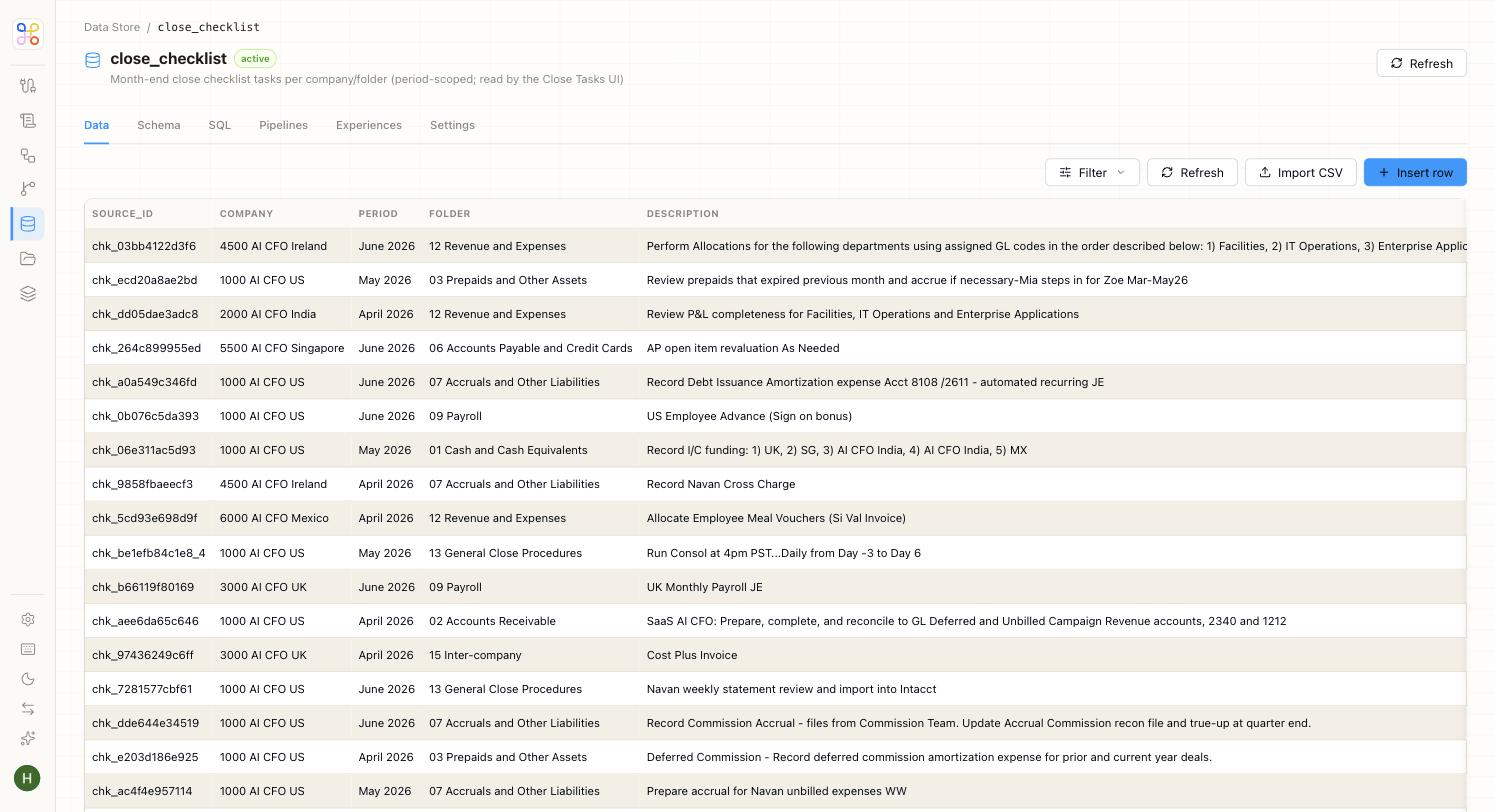Click Import CSV button
The width and height of the screenshot is (1495, 812).
(1300, 172)
